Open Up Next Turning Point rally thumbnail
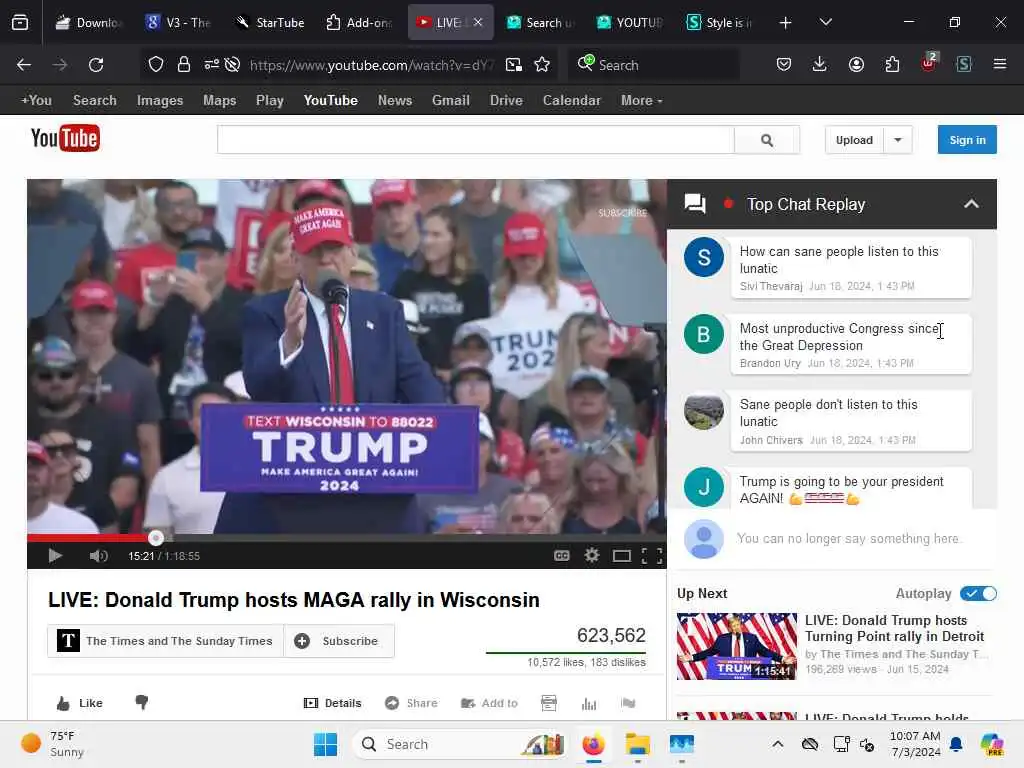This screenshot has height=768, width=1024. pyautogui.click(x=737, y=647)
